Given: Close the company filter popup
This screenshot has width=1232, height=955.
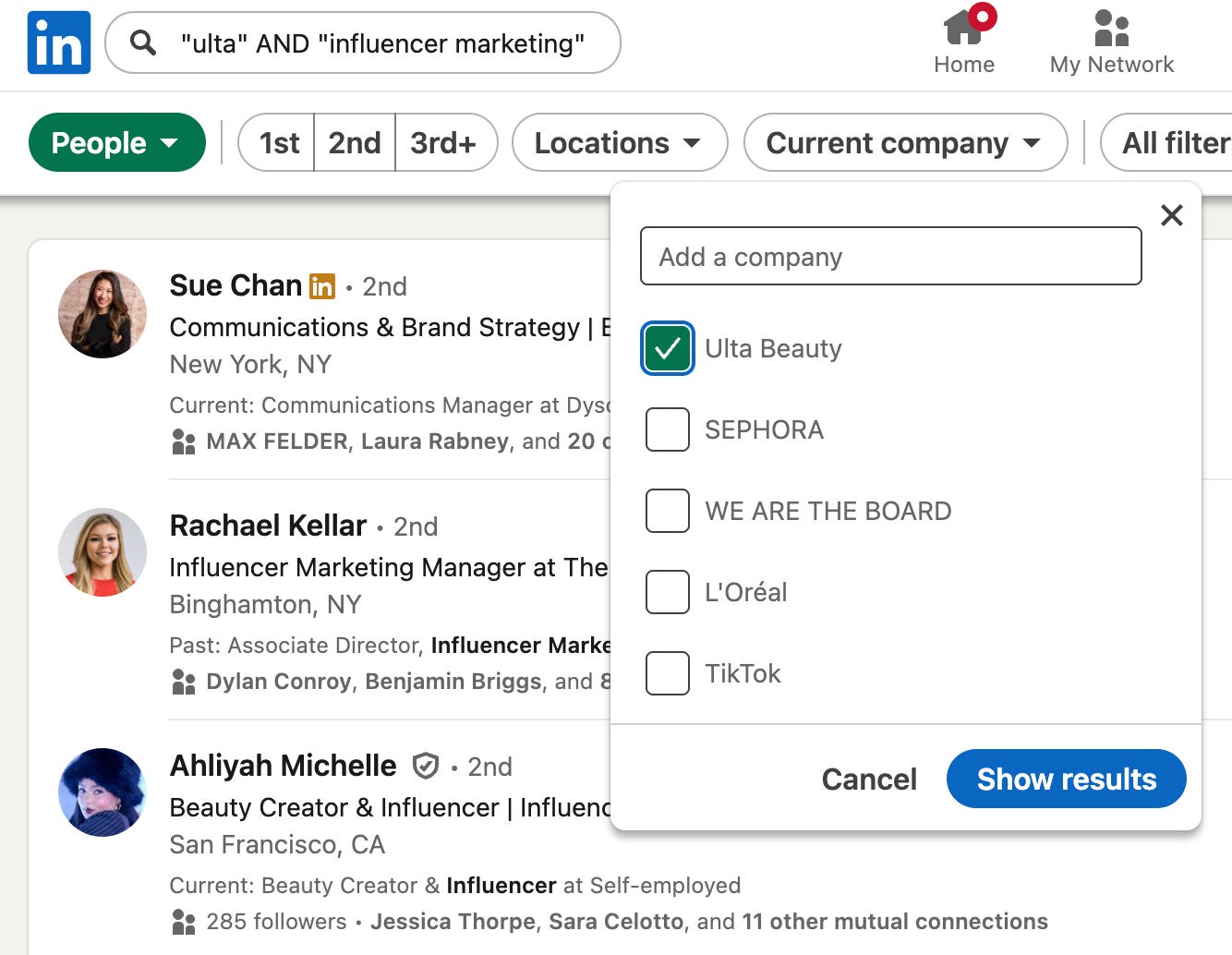Looking at the screenshot, I should coord(1172,215).
